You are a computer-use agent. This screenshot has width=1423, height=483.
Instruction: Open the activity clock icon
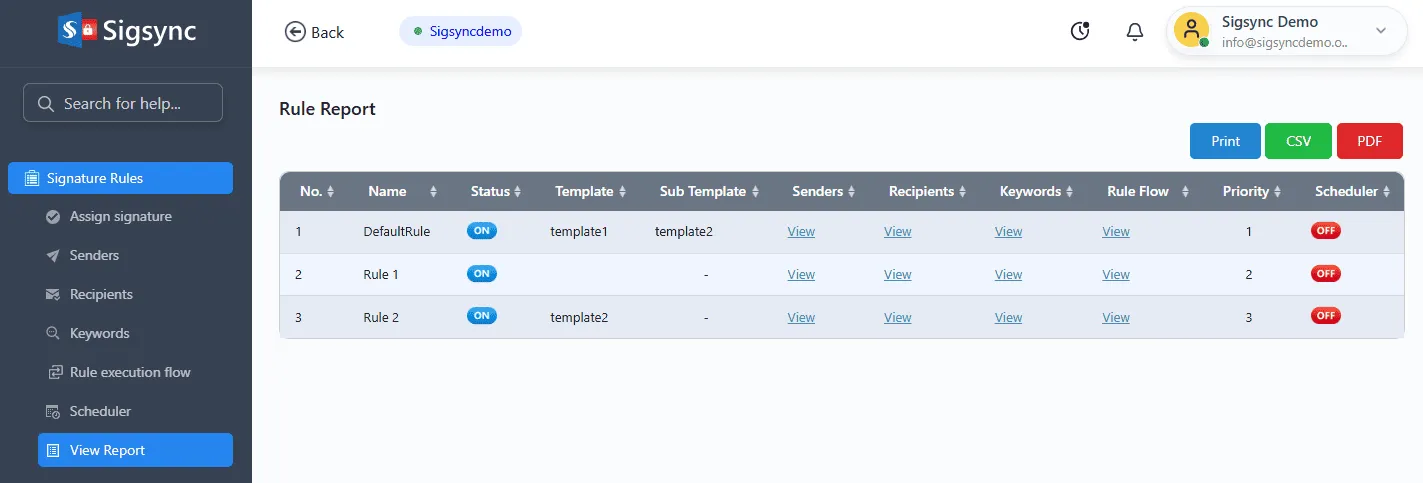pos(1080,31)
